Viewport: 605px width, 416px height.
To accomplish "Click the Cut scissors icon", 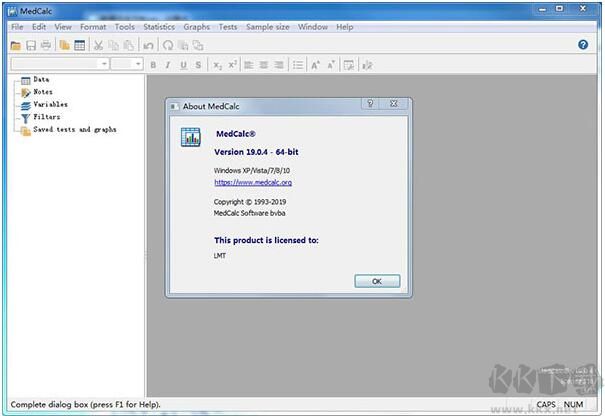I will pyautogui.click(x=98, y=46).
